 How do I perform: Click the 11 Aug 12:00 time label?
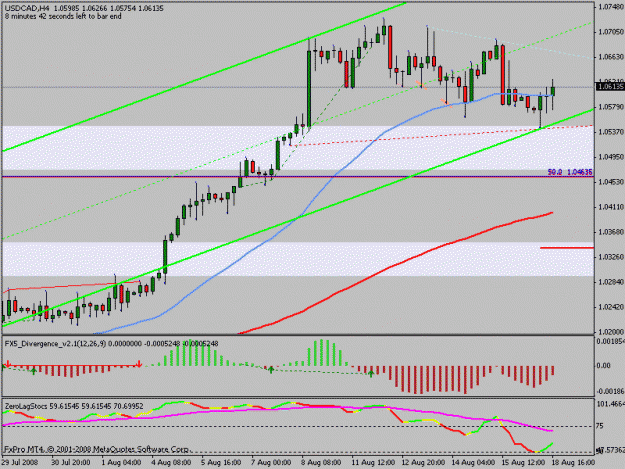tap(373, 463)
